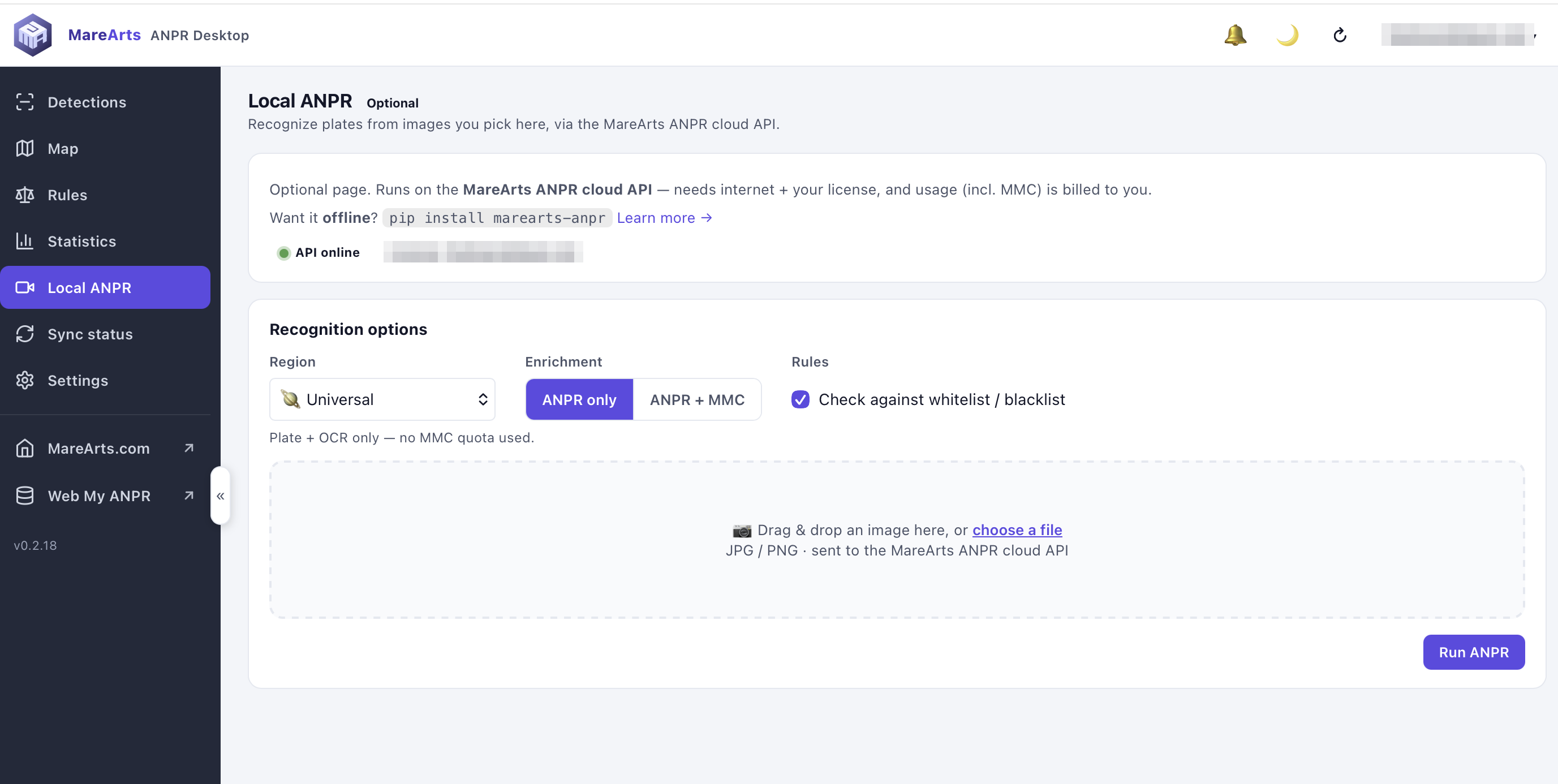Click the Local ANPR camera icon
1558x784 pixels.
[25, 287]
